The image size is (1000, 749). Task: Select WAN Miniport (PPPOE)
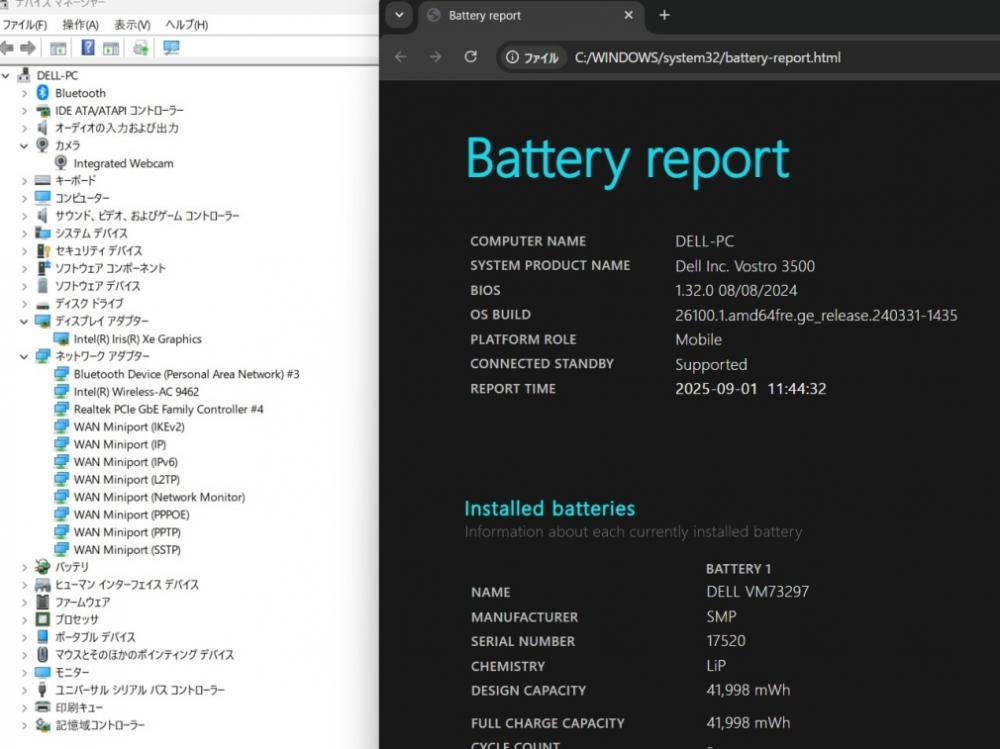point(131,514)
